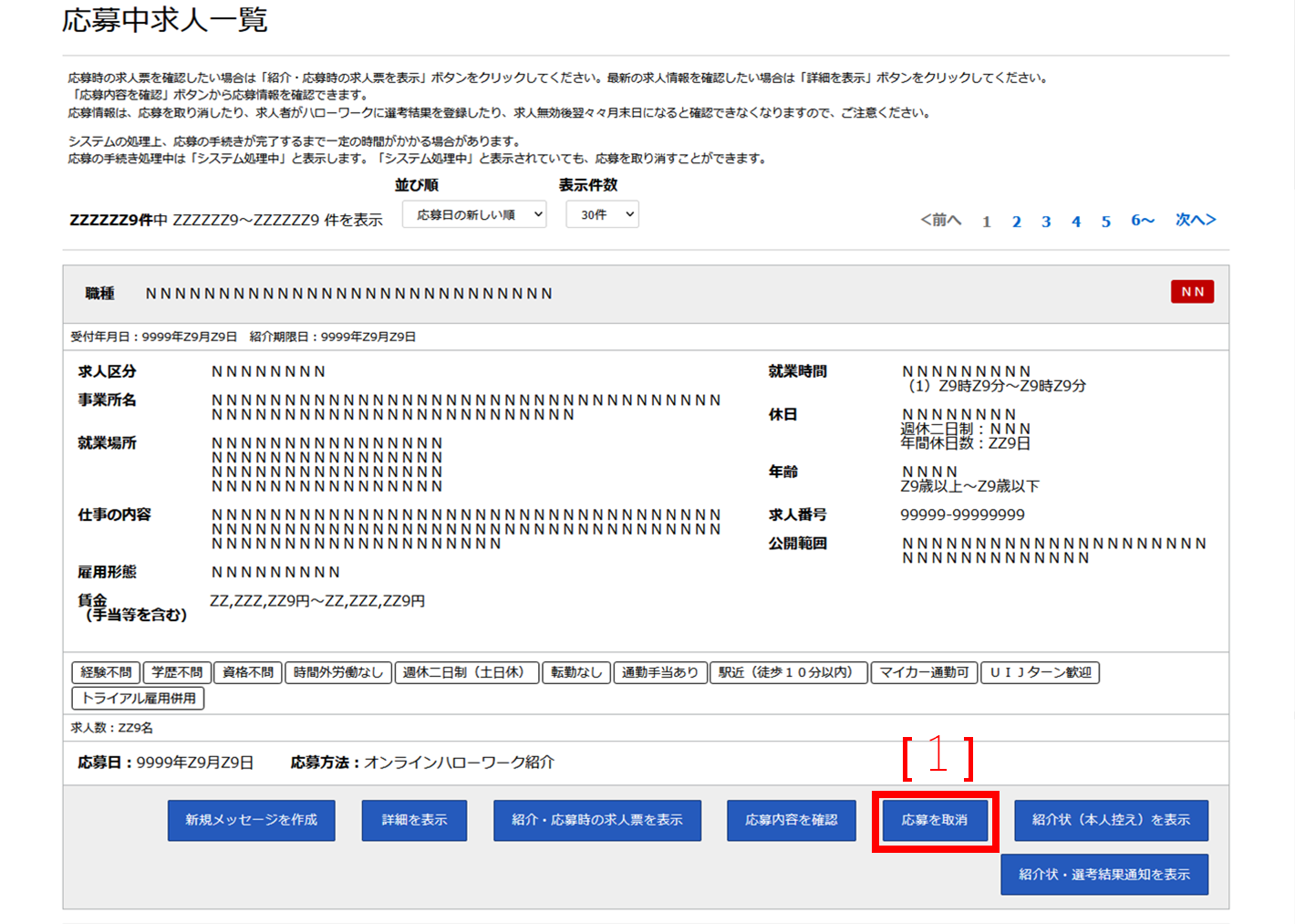Click the 公開範囲 label
Screen dimensions: 1295x924
point(797,543)
